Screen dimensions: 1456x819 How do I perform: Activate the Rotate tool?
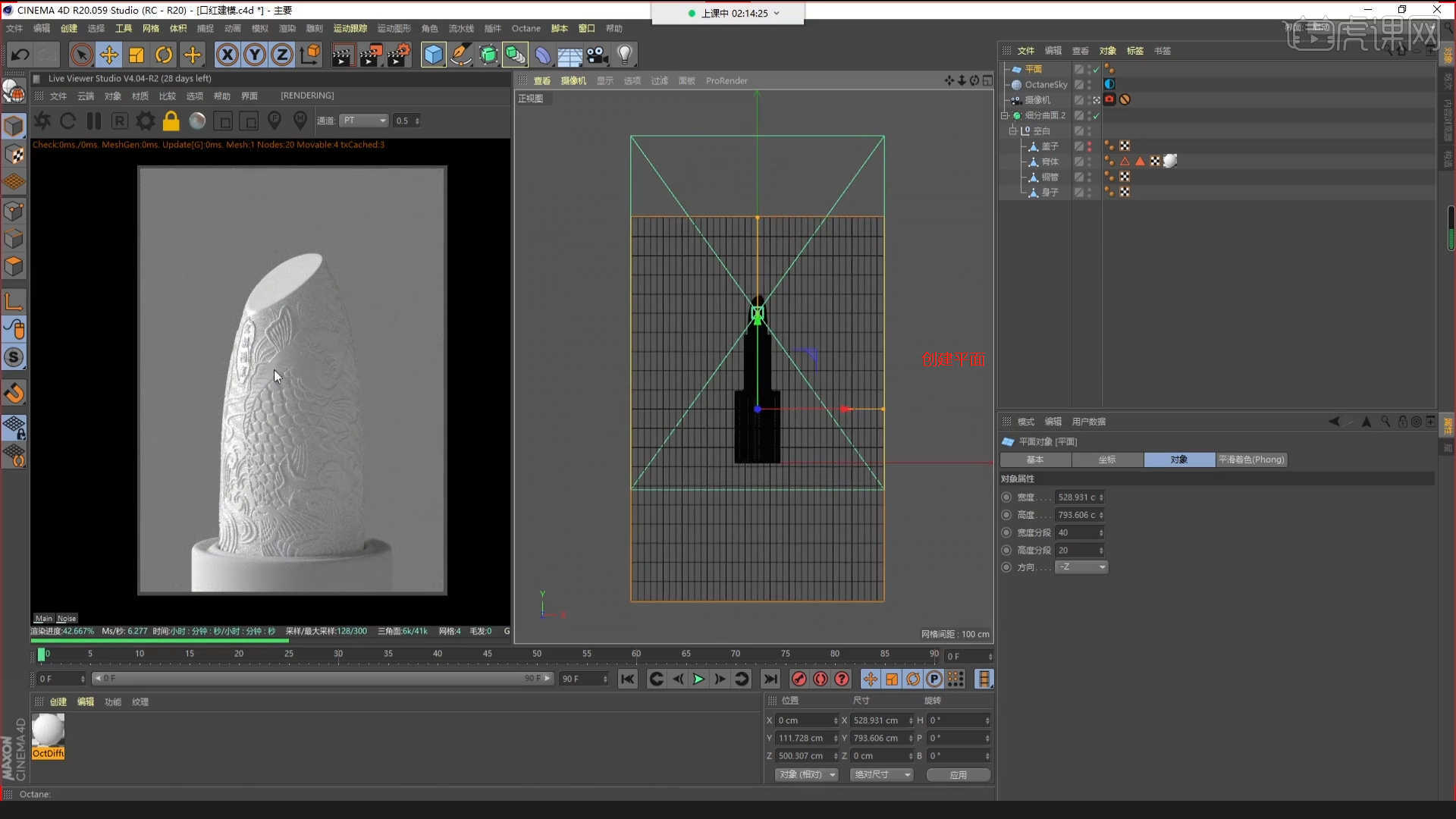pos(164,55)
